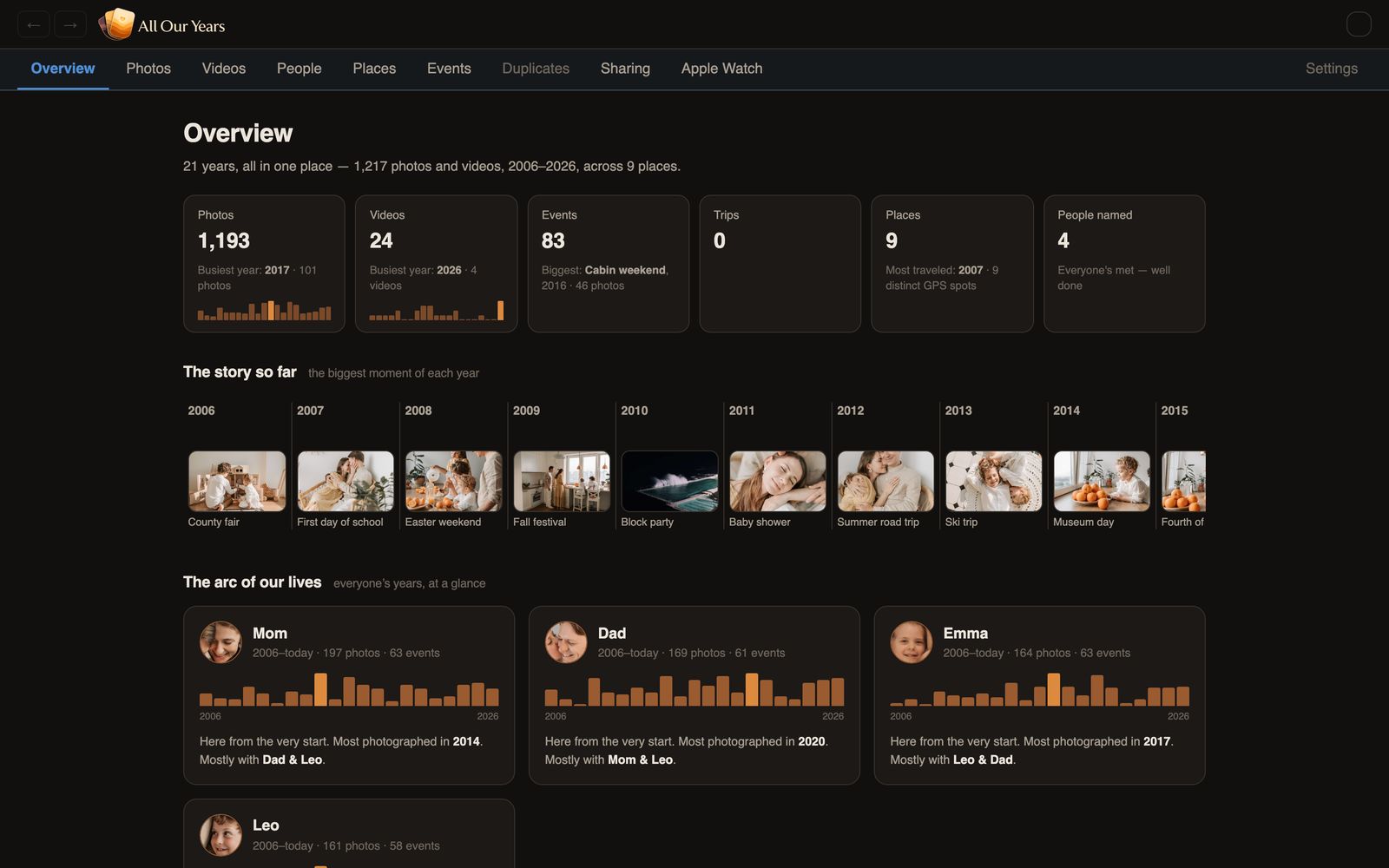Image resolution: width=1389 pixels, height=868 pixels.
Task: Go to the People tab
Action: (x=299, y=69)
